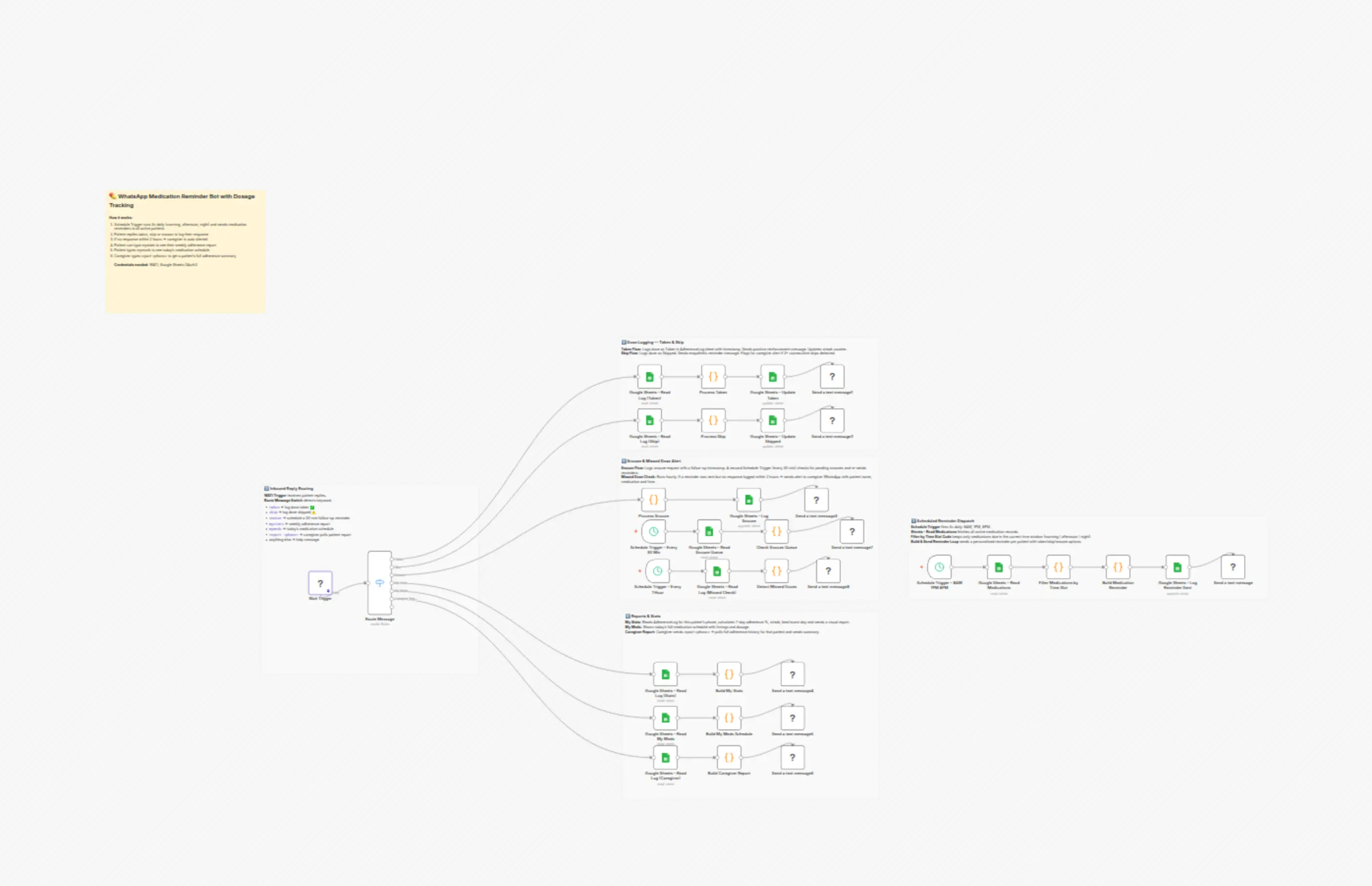Open Schedule Trigger Every 30 Min node

[653, 532]
